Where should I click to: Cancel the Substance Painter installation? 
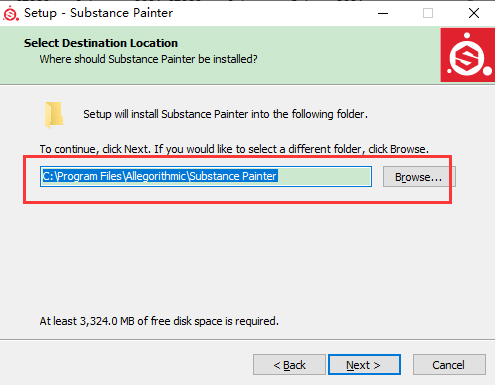[449, 365]
